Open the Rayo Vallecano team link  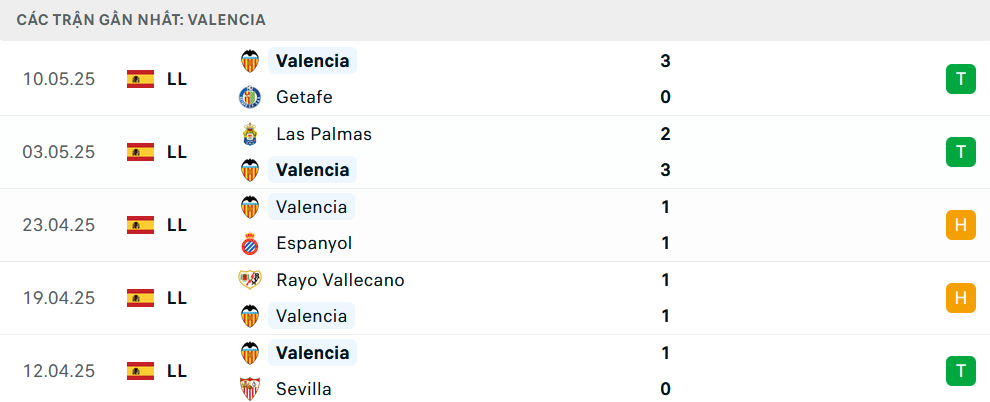tap(340, 280)
